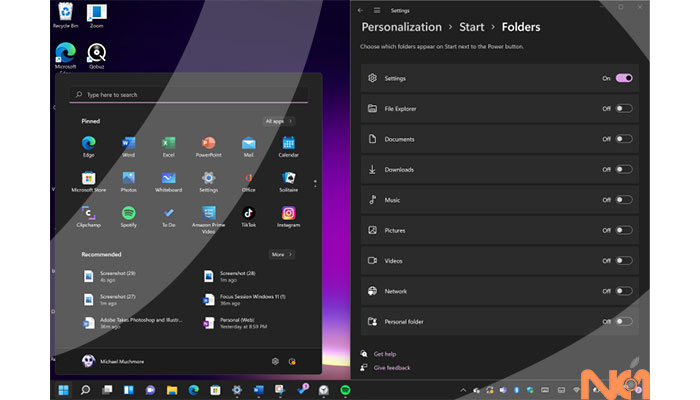Open the Mail pinned app
Screen dimensions: 700x400
click(x=249, y=147)
